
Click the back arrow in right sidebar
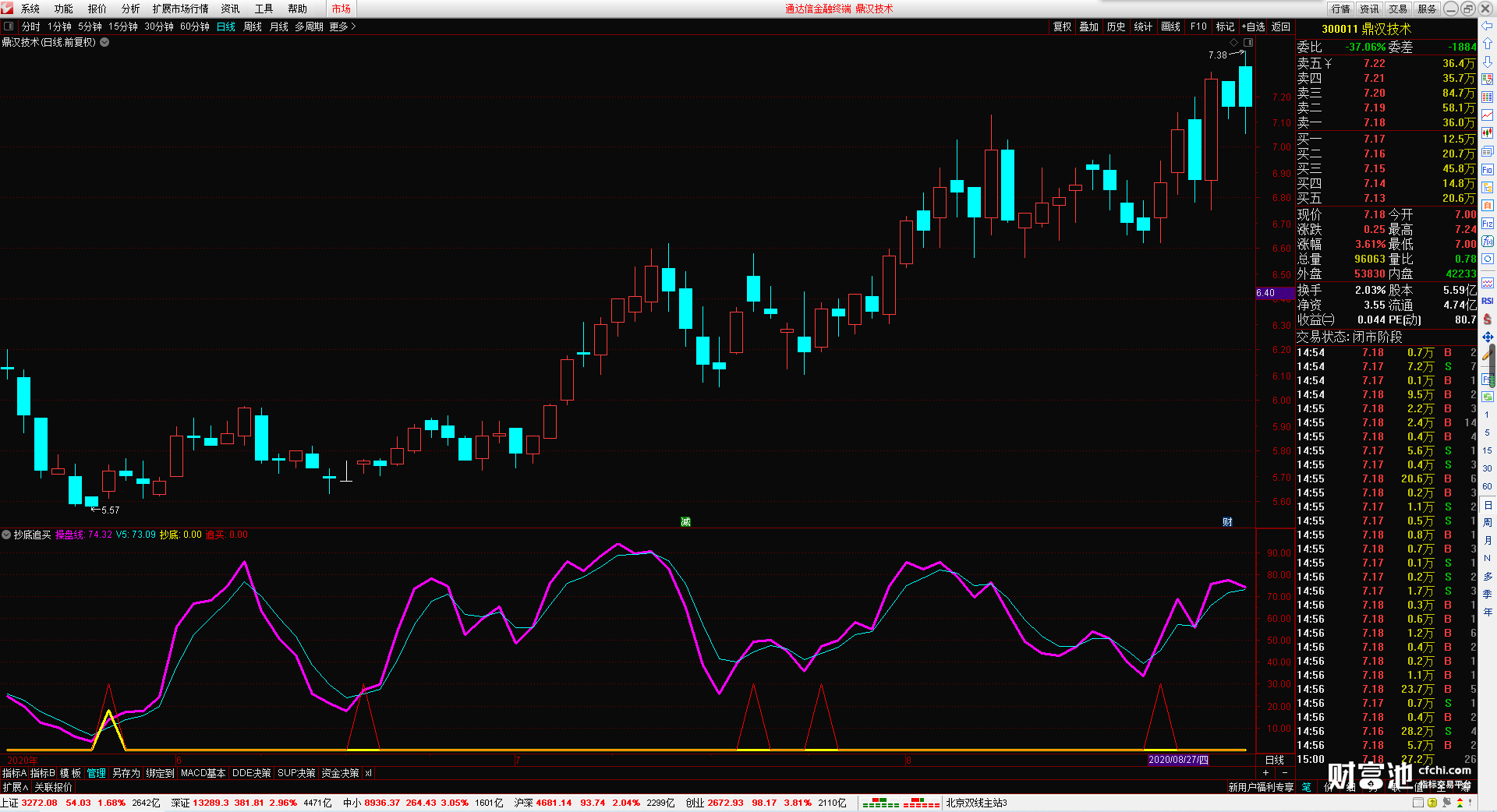(1488, 26)
